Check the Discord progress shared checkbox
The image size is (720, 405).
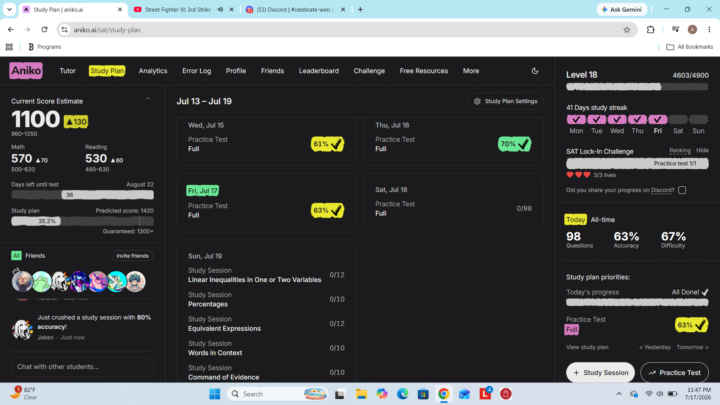682,190
